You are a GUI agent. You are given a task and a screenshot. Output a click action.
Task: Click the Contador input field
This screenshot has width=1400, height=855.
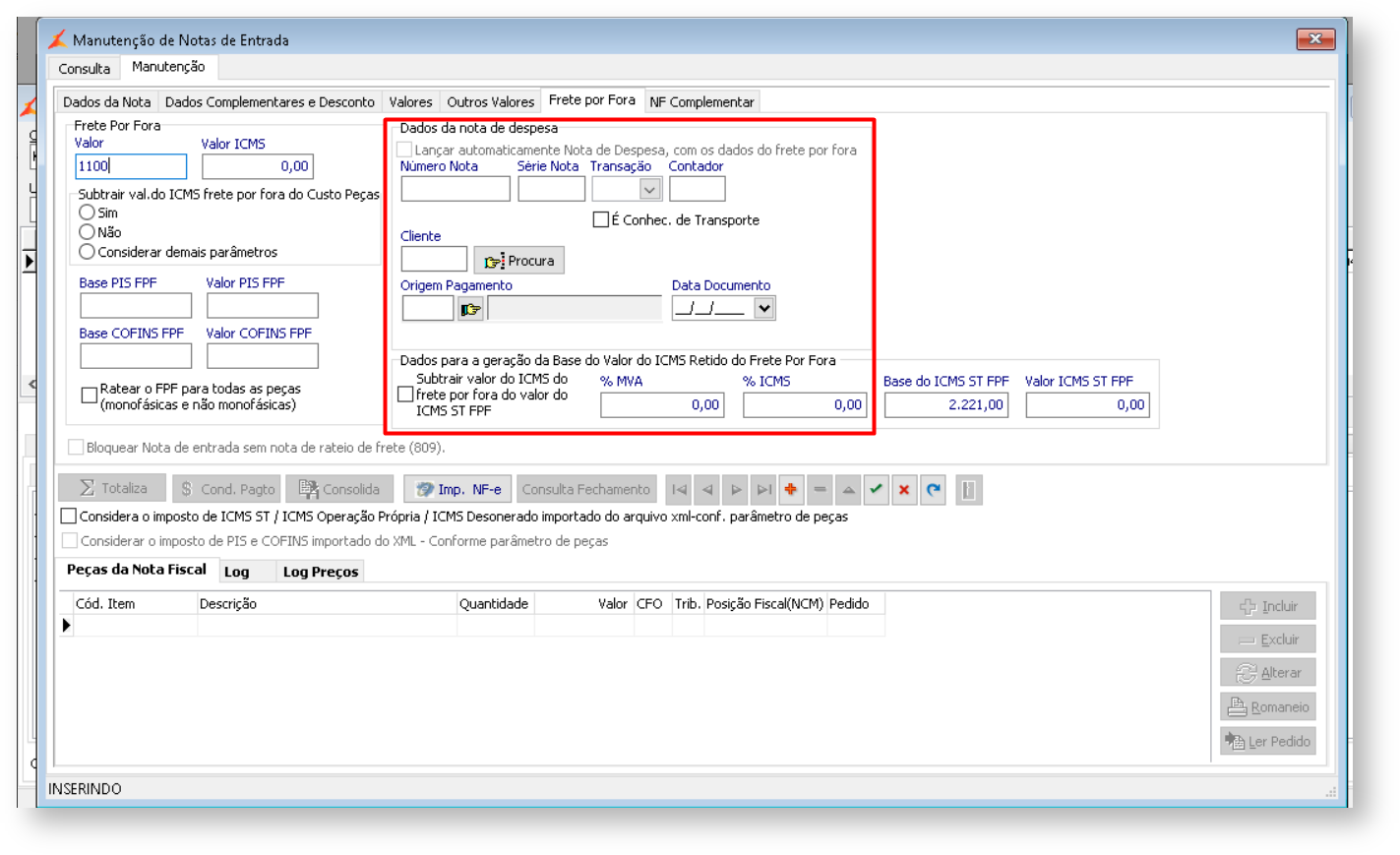(x=698, y=189)
